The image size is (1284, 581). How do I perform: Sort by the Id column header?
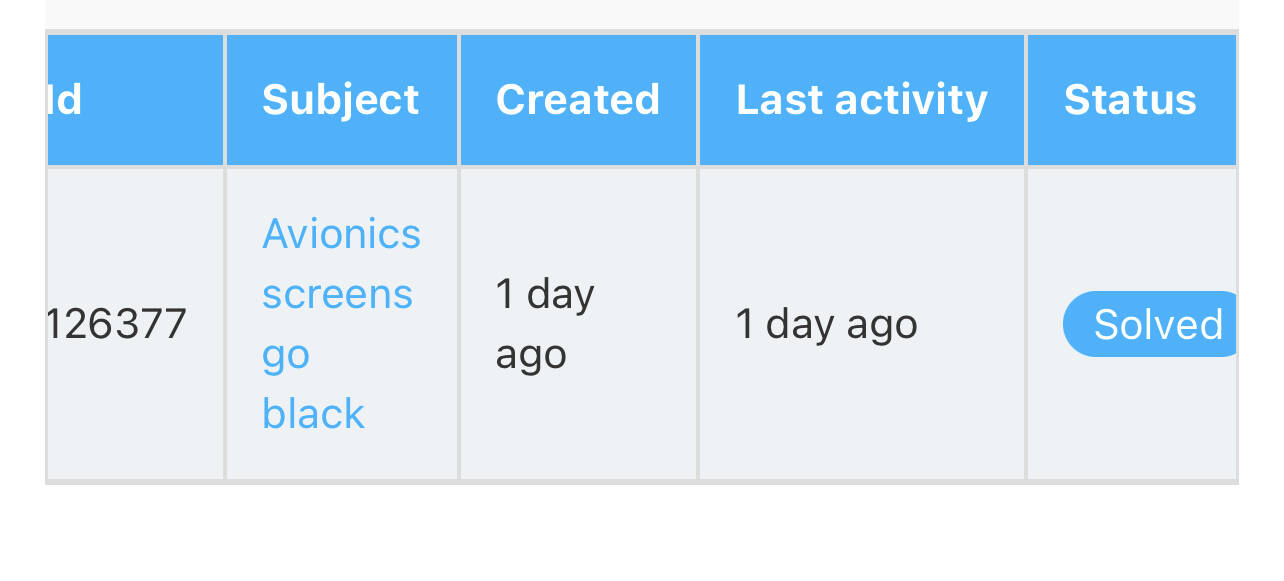[66, 100]
